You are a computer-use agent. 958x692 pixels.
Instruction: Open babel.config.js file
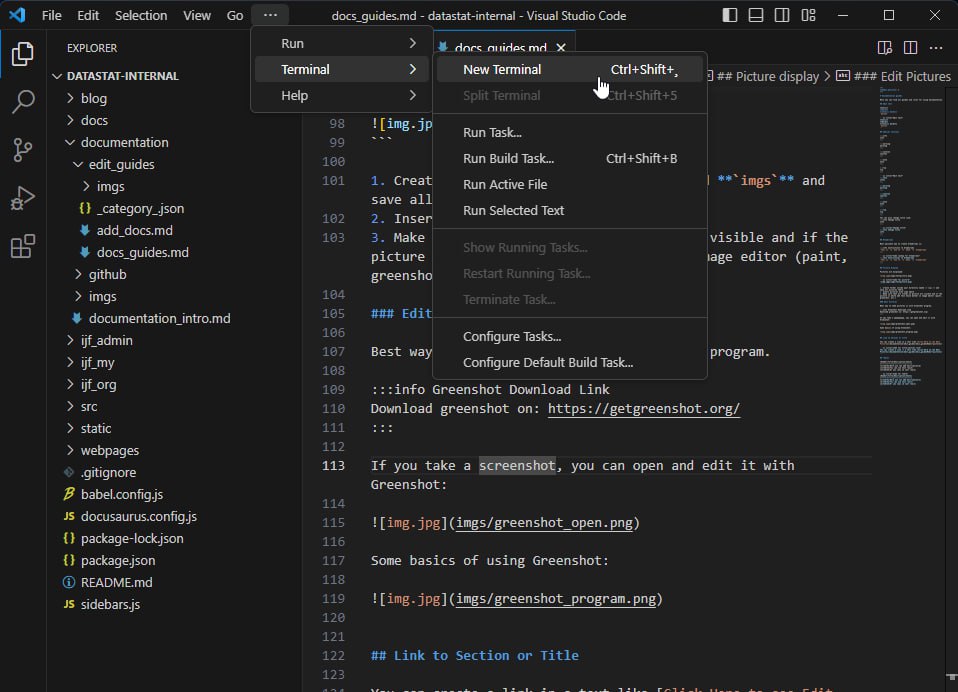[x=174, y=494]
